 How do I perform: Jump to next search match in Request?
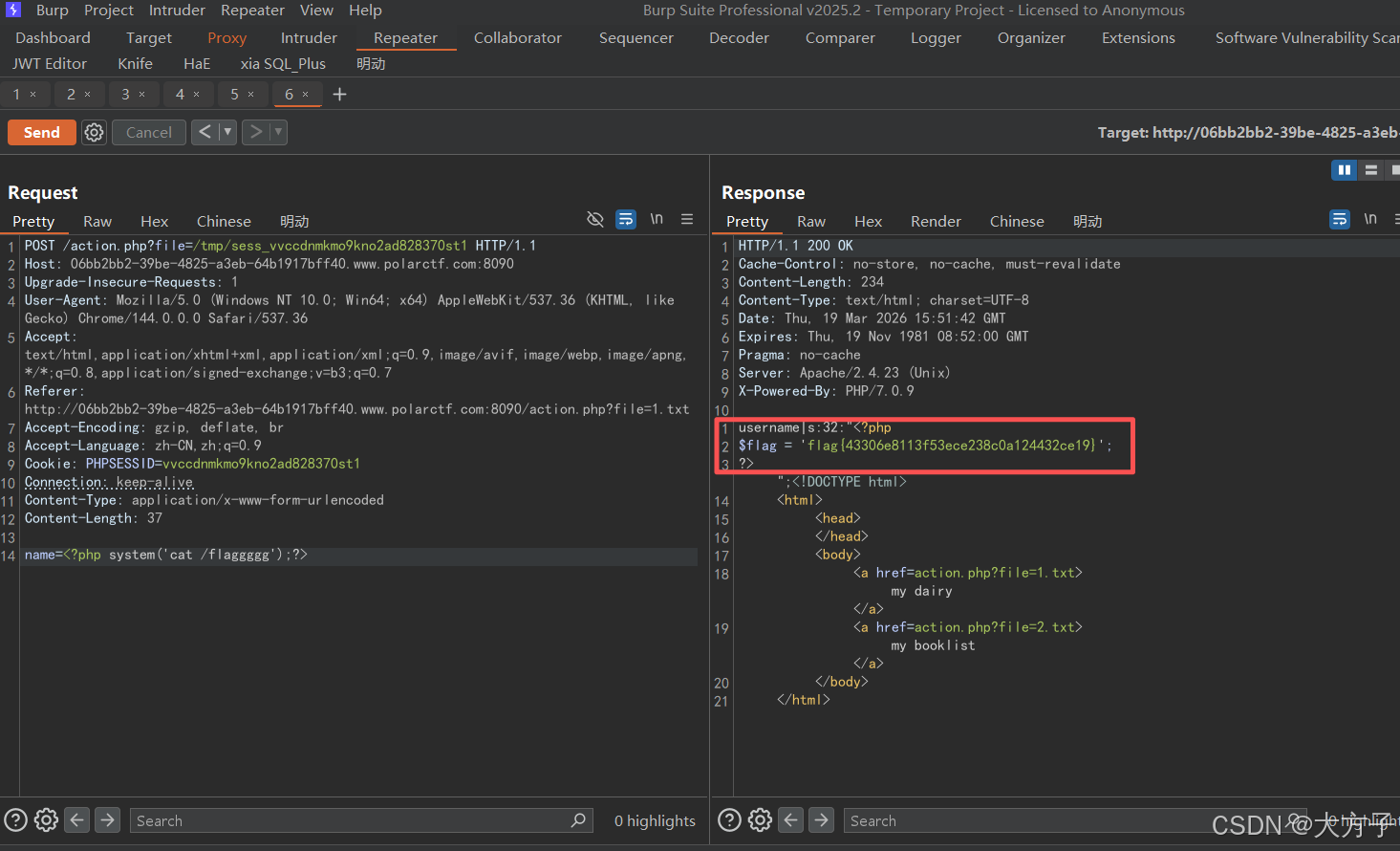click(x=108, y=819)
